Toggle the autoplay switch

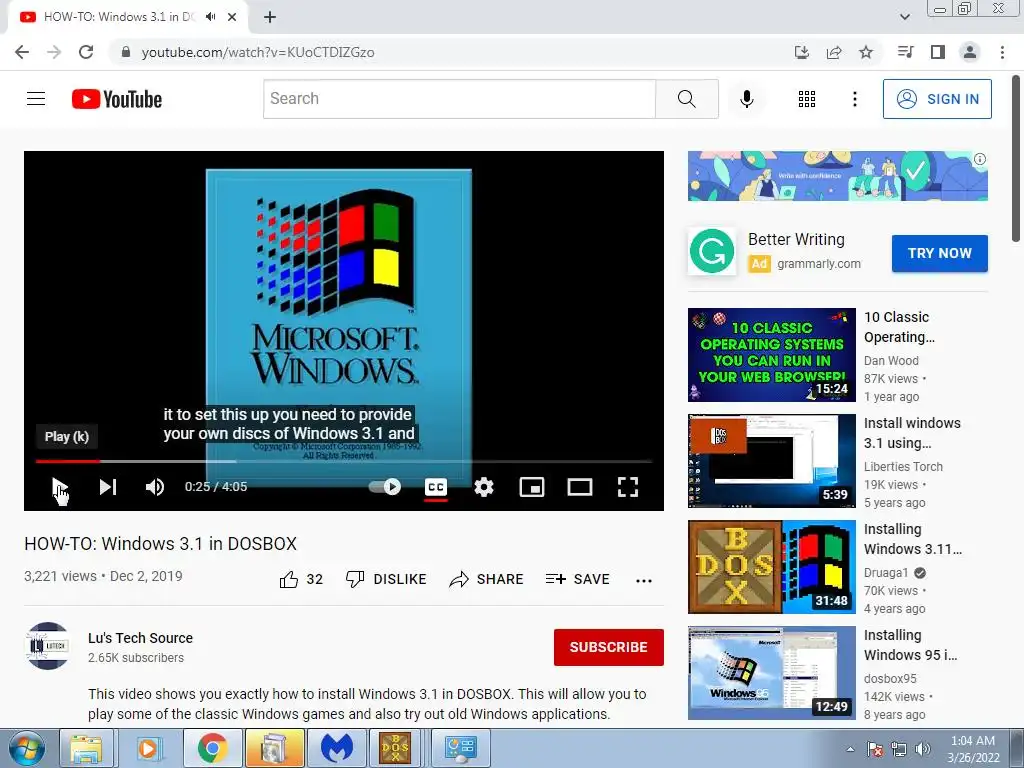(x=385, y=487)
